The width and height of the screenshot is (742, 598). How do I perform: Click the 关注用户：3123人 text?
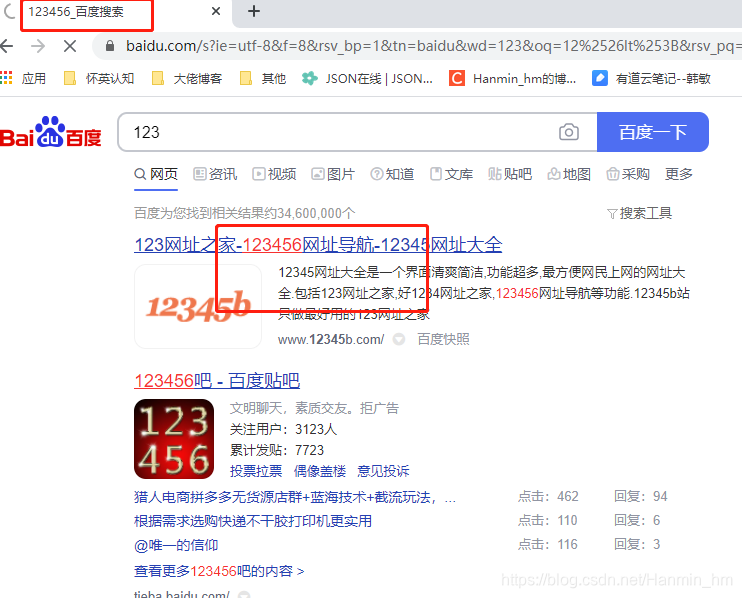tap(283, 429)
